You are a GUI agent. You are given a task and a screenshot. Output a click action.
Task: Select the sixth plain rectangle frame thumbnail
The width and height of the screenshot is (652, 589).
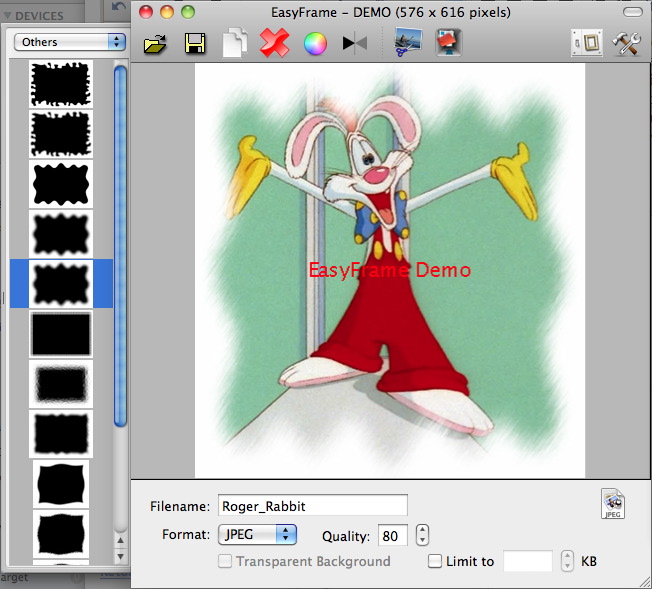coord(61,334)
